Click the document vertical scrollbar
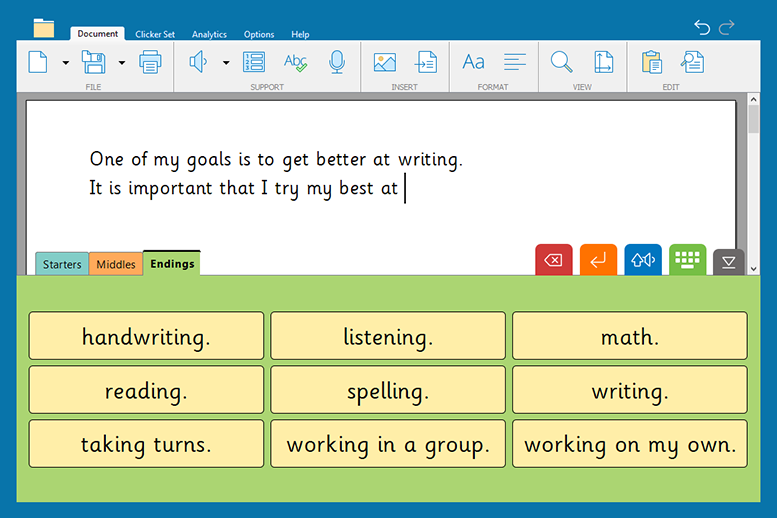The image size is (777, 518). point(753,180)
